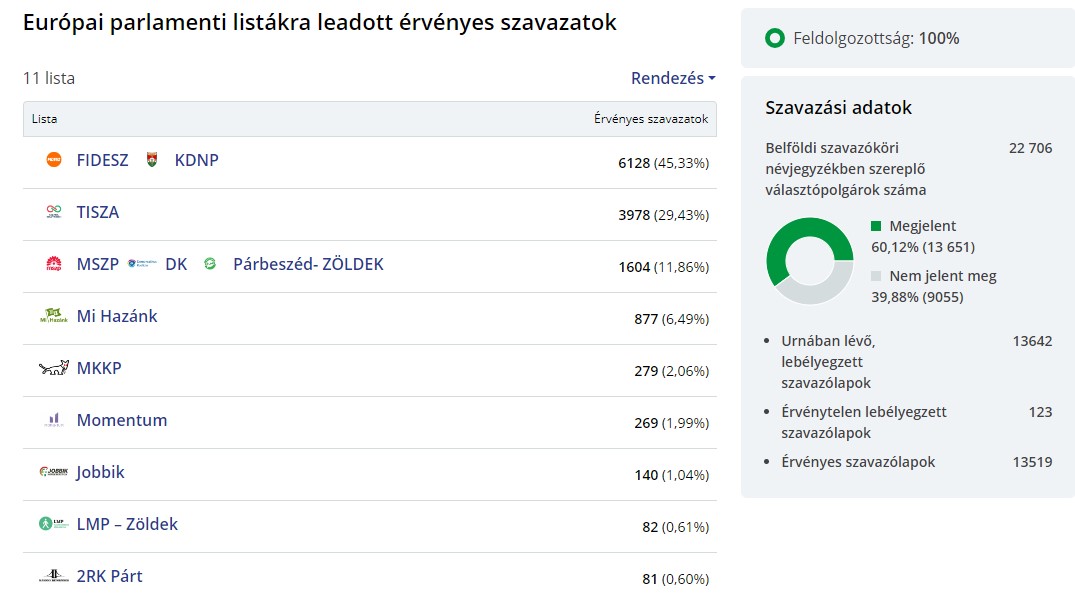The image size is (1075, 595).
Task: Click the grey Nem jelent meg swatch
Action: pos(876,276)
